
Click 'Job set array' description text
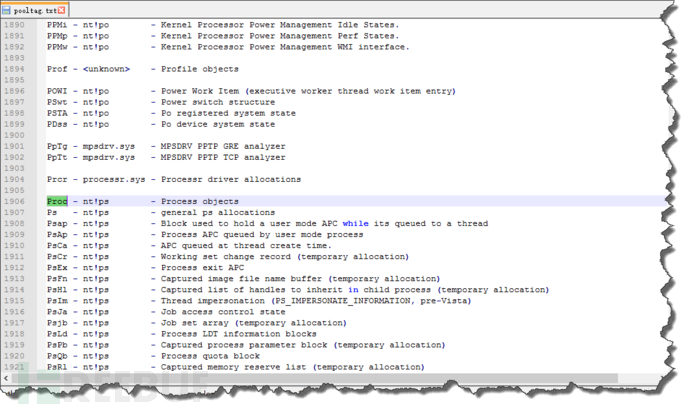coord(195,323)
